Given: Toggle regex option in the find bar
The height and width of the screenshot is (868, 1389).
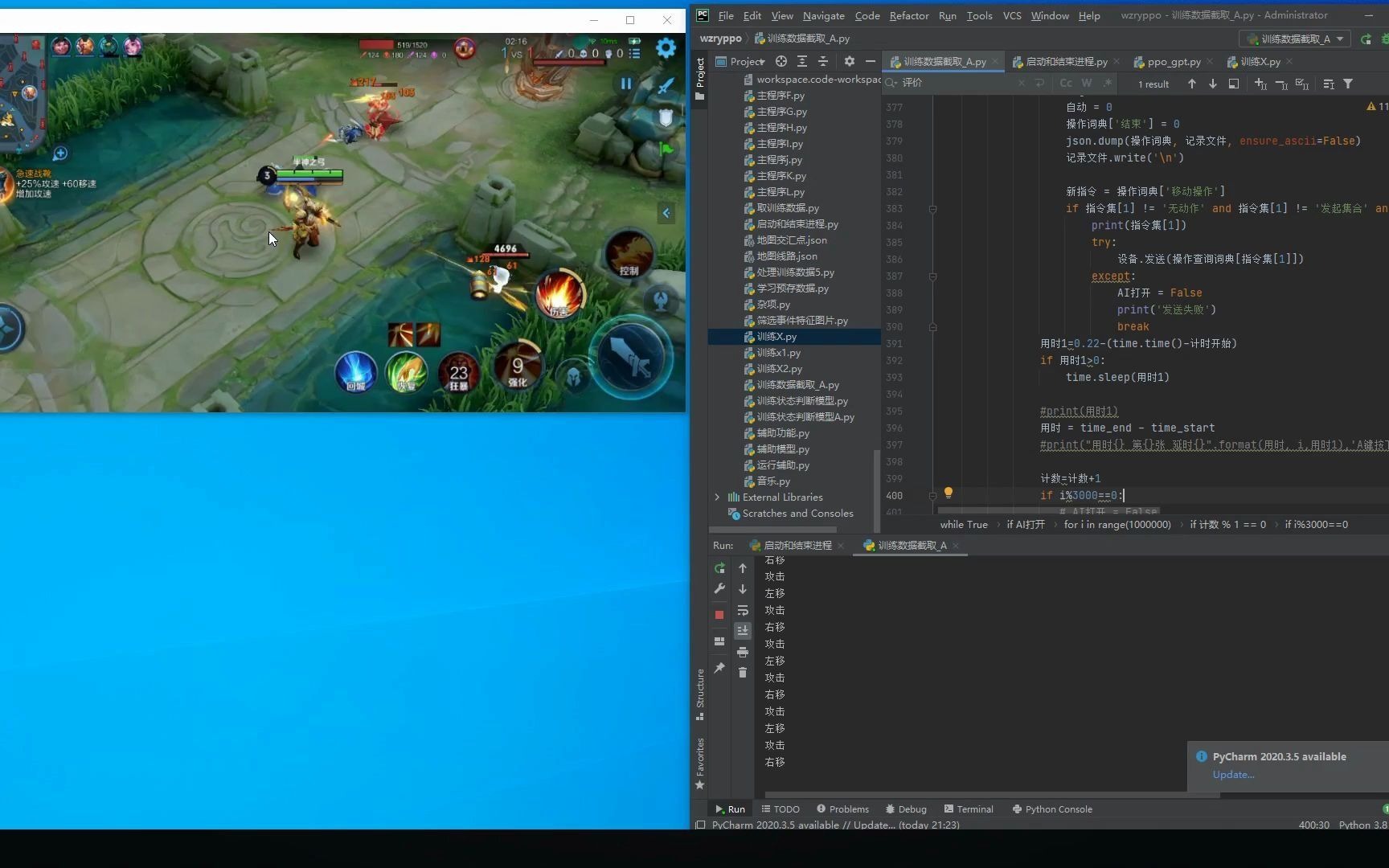Looking at the screenshot, I should coord(1108,84).
